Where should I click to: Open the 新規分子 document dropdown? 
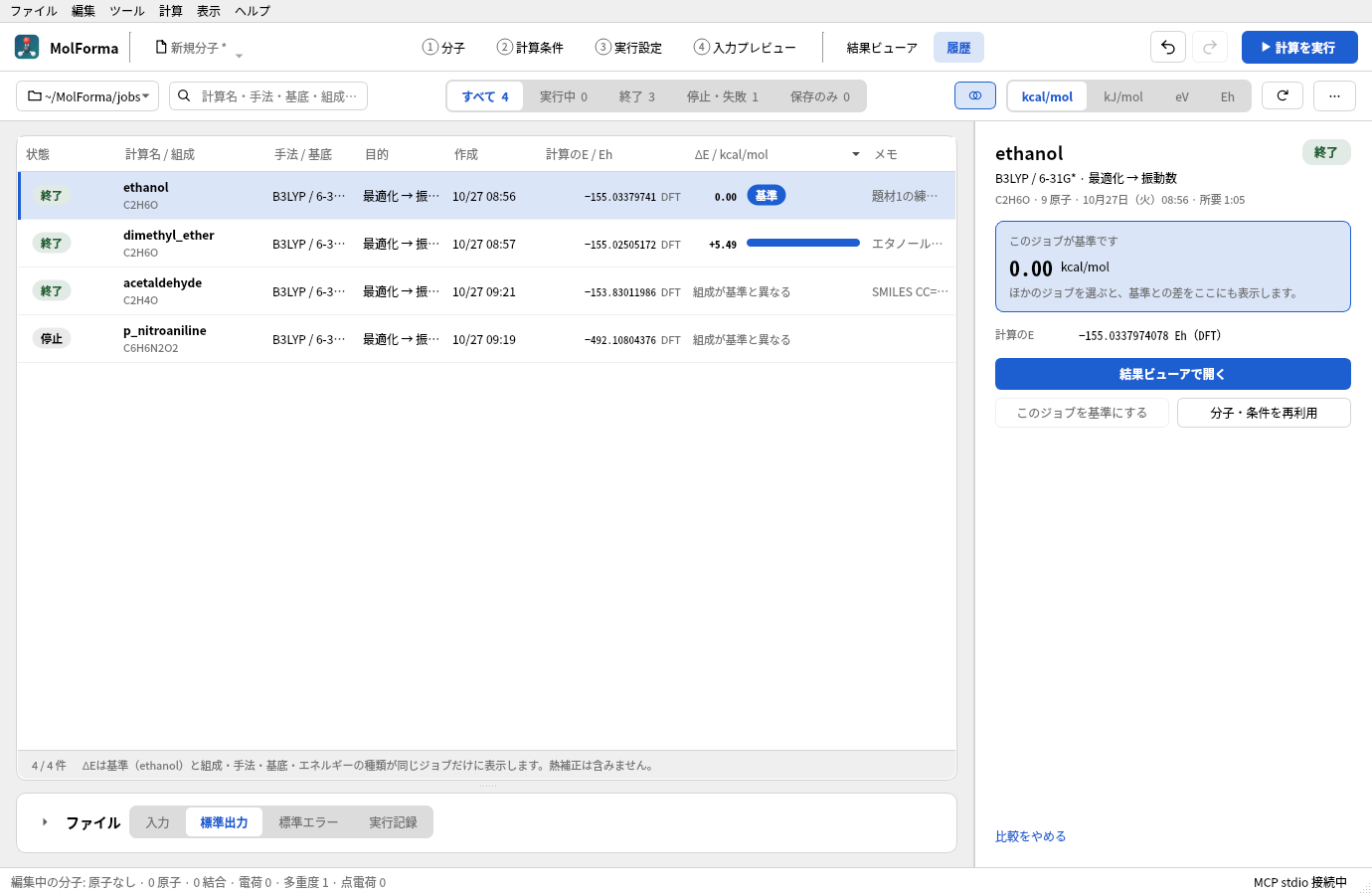(199, 48)
